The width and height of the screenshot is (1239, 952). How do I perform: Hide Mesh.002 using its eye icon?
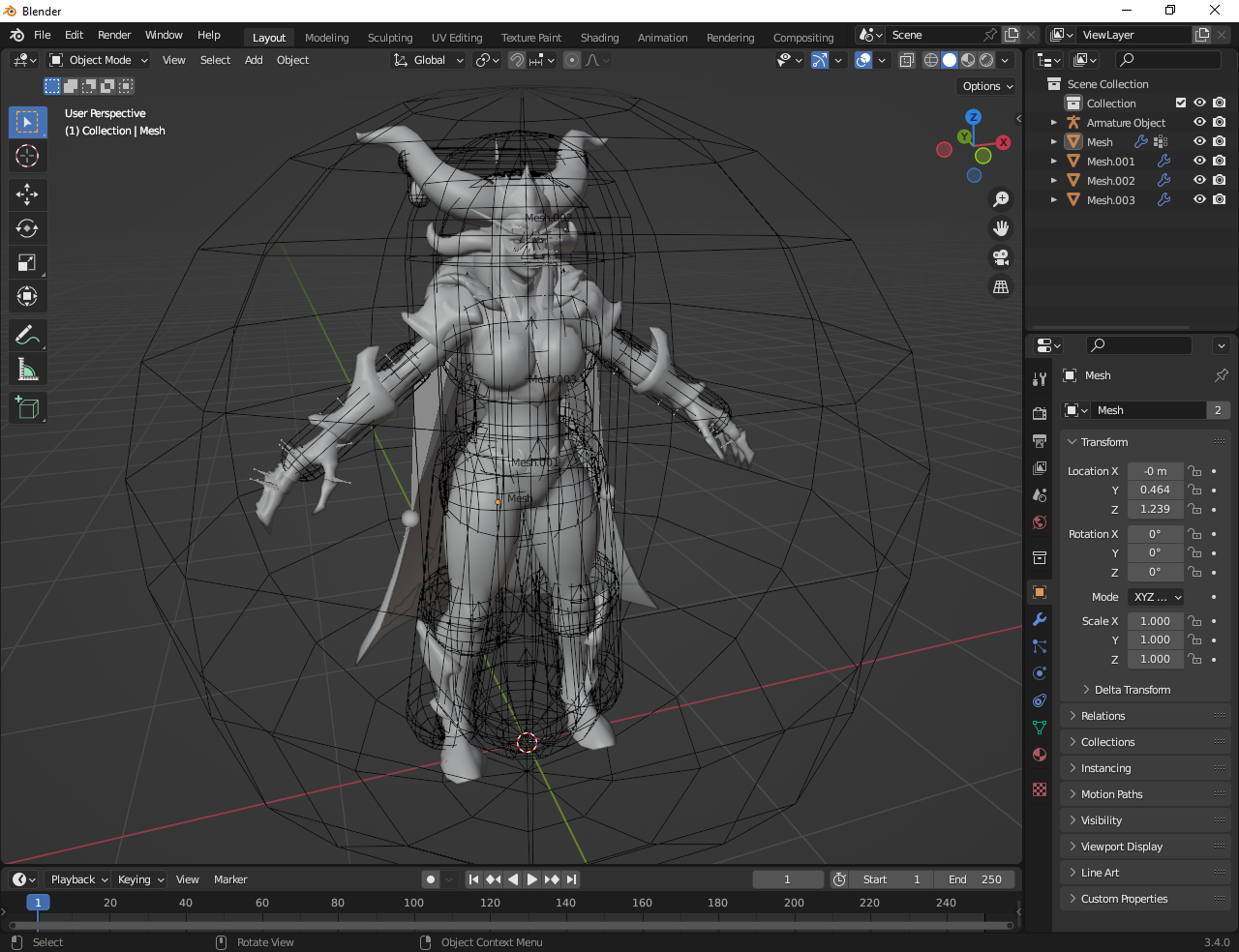pyautogui.click(x=1199, y=181)
